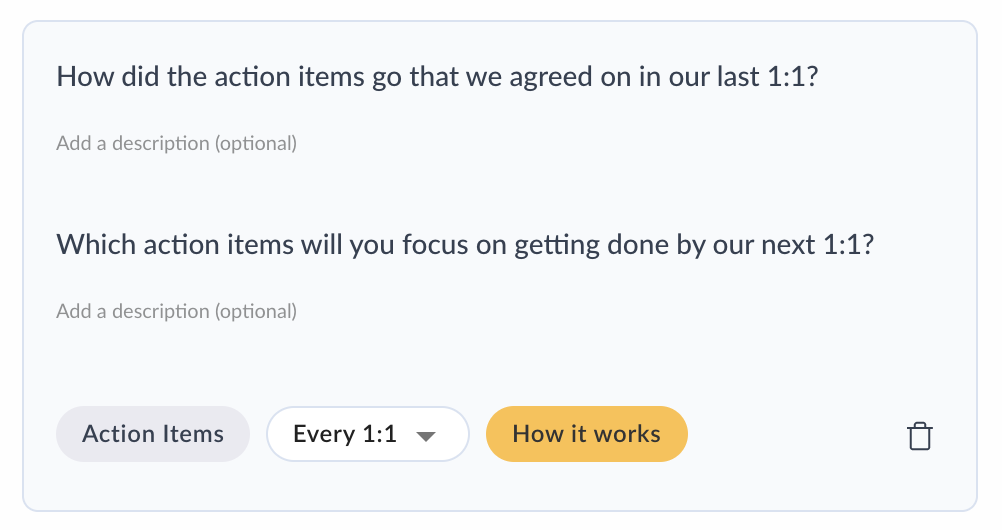This screenshot has height=530, width=1002.
Task: Click the description field below last 1:1 question
Action: coord(177,143)
